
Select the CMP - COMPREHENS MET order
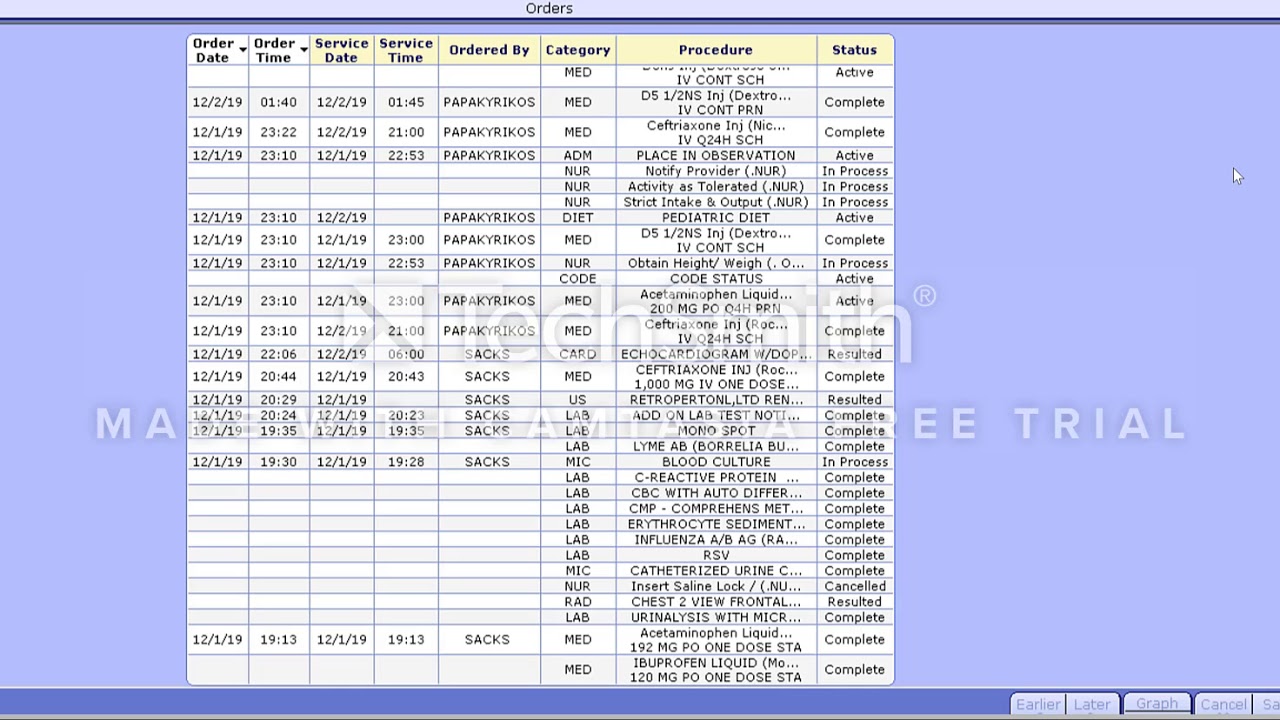(716, 509)
